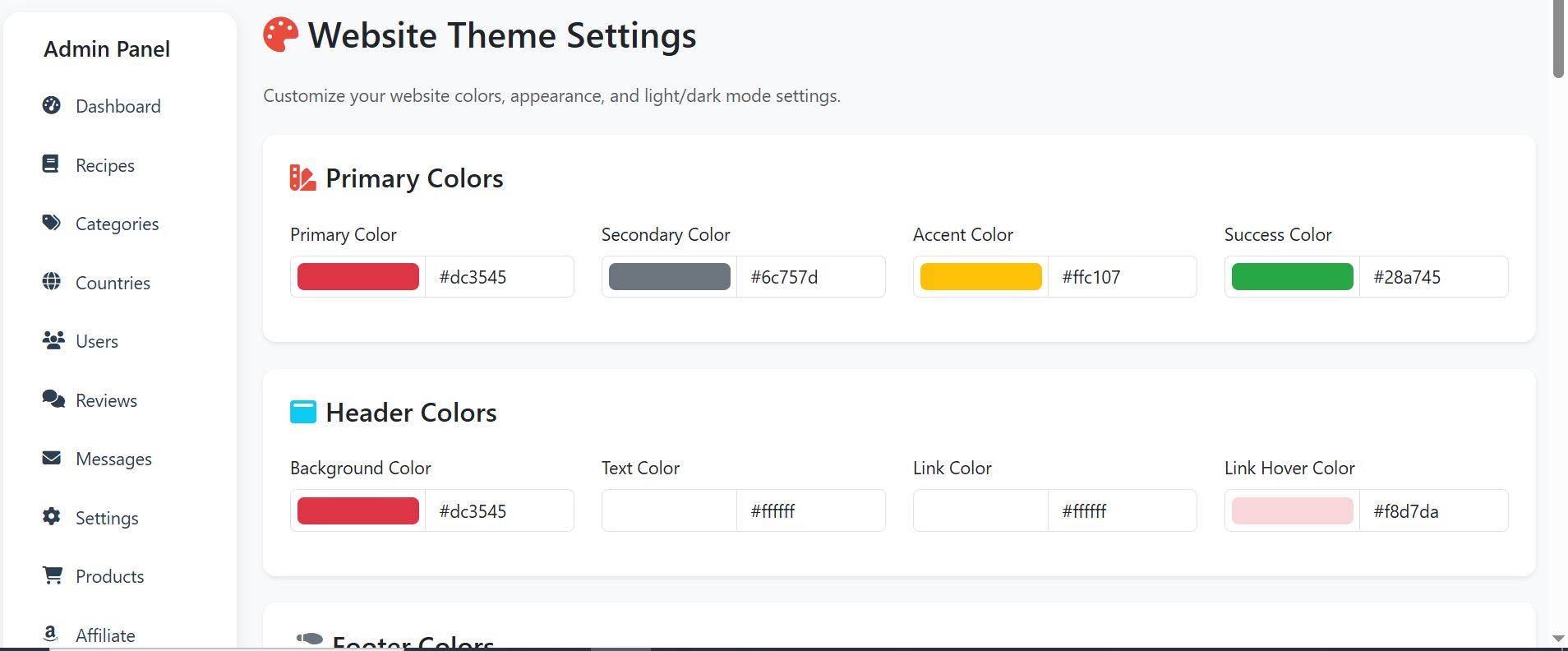Click the Countries globe icon
1568x651 pixels.
(52, 282)
